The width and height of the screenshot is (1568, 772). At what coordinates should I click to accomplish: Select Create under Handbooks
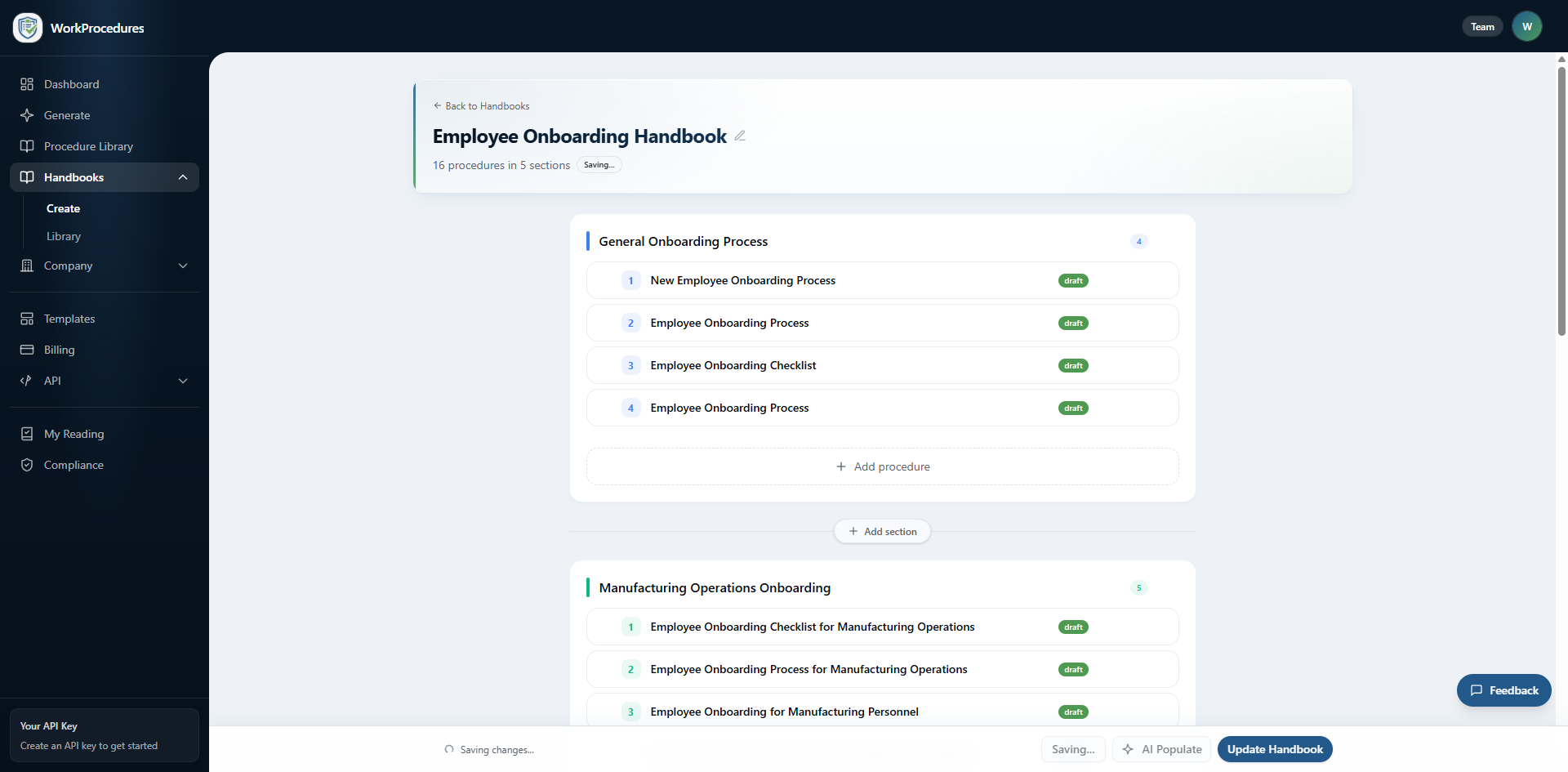point(63,208)
